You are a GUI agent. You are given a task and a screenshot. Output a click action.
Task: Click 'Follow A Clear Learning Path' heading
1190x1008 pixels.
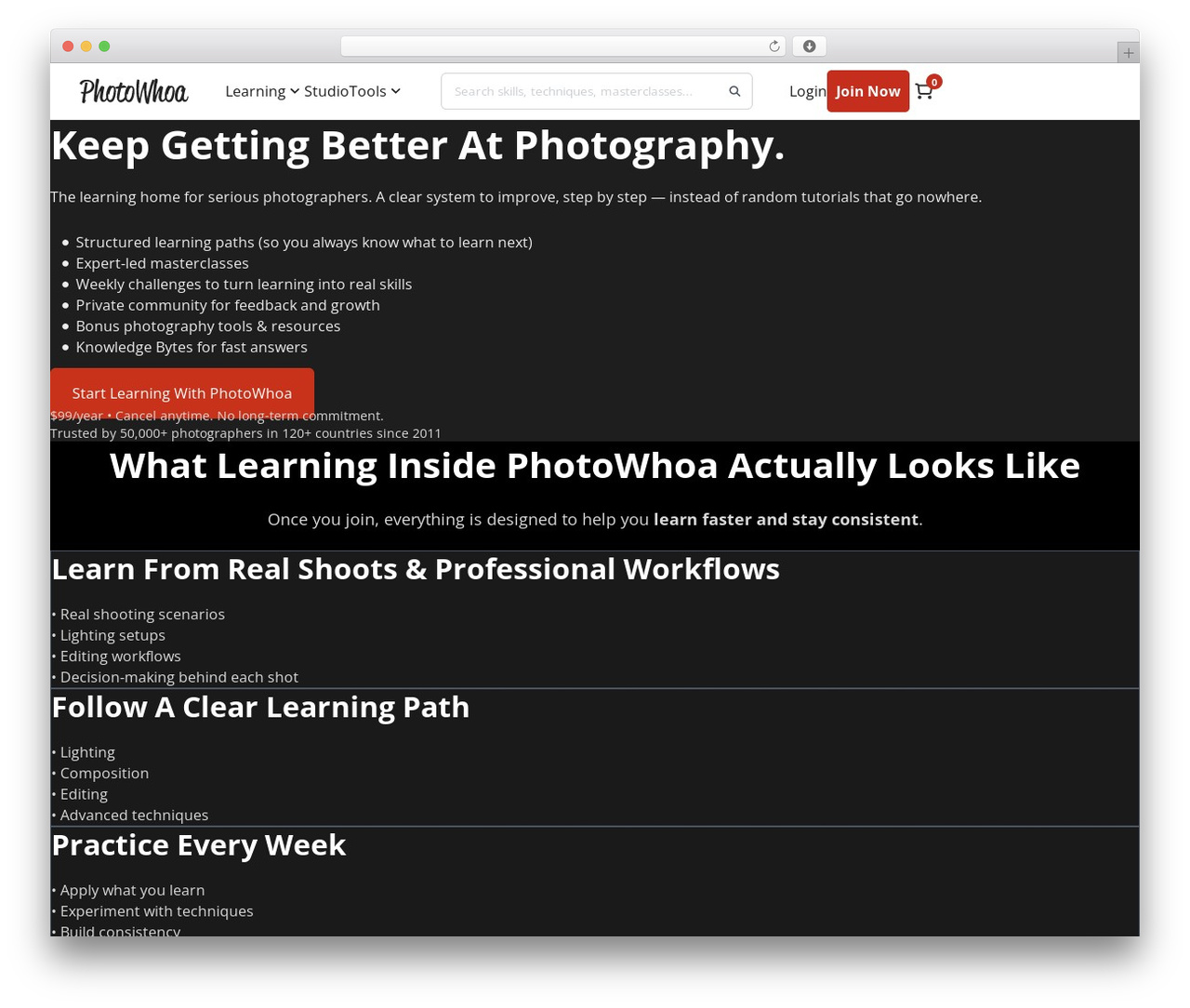260,707
